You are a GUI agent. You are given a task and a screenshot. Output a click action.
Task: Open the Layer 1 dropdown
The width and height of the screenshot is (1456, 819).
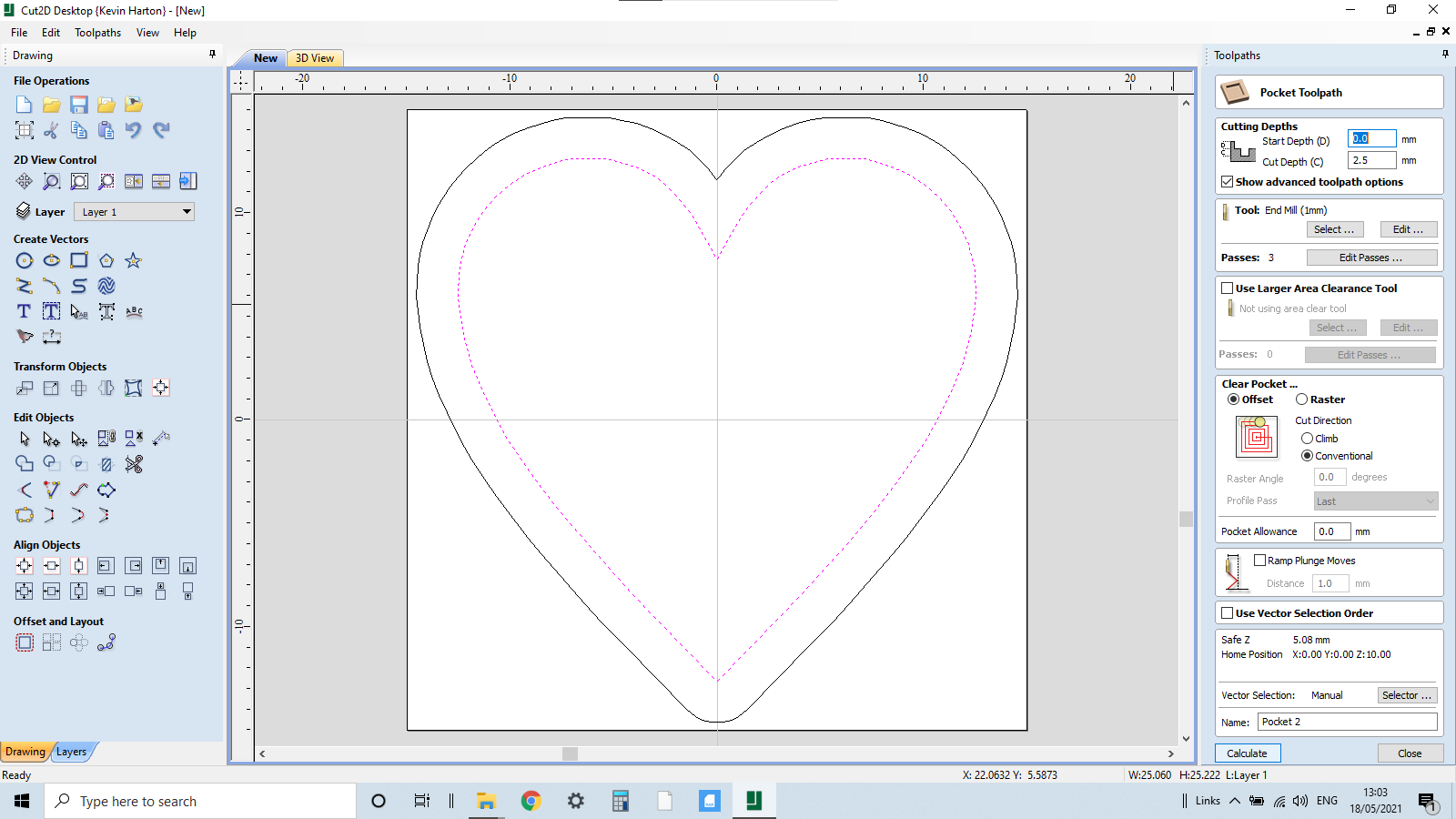[x=135, y=212]
